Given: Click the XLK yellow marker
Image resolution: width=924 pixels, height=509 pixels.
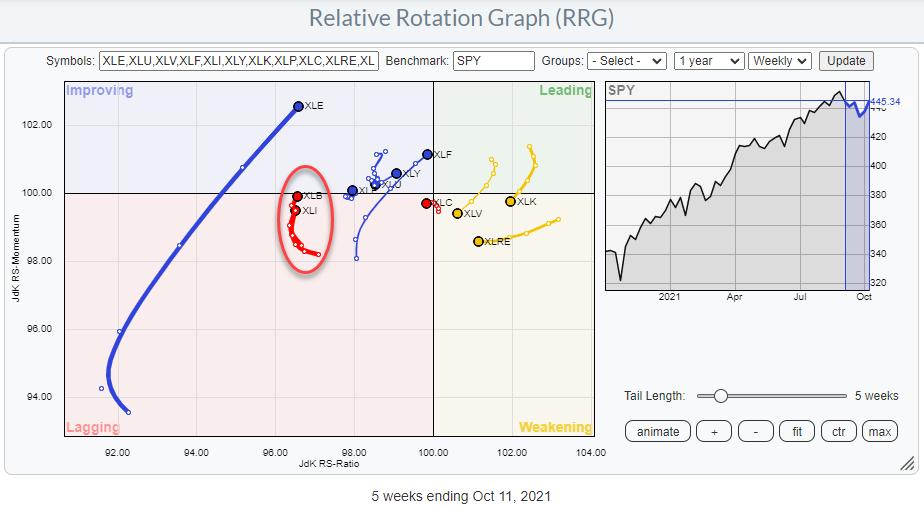Looking at the screenshot, I should click(x=510, y=202).
